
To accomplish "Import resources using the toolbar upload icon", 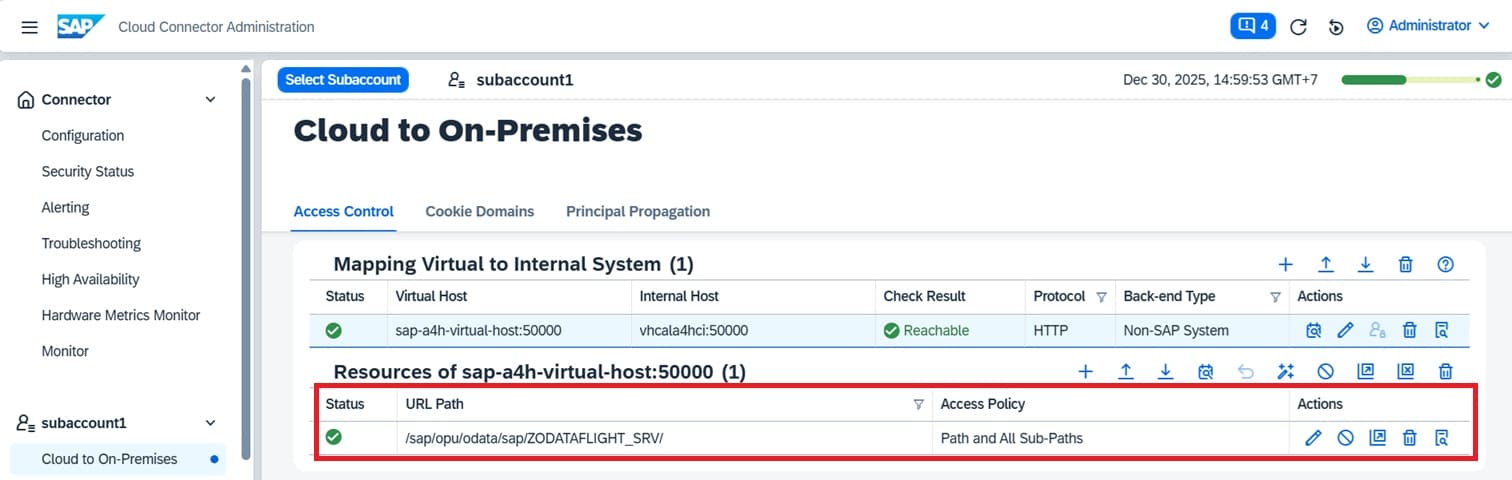I will [x=1126, y=372].
